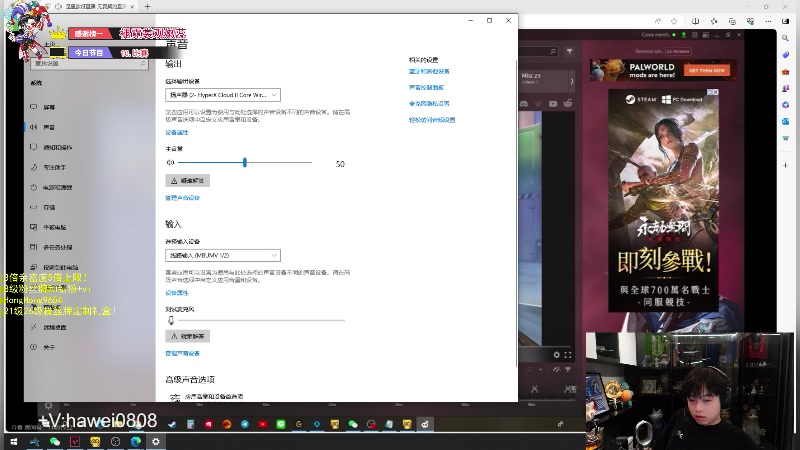Click the Find a setting search box
Viewport: 800px width, 450px height.
pos(89,64)
